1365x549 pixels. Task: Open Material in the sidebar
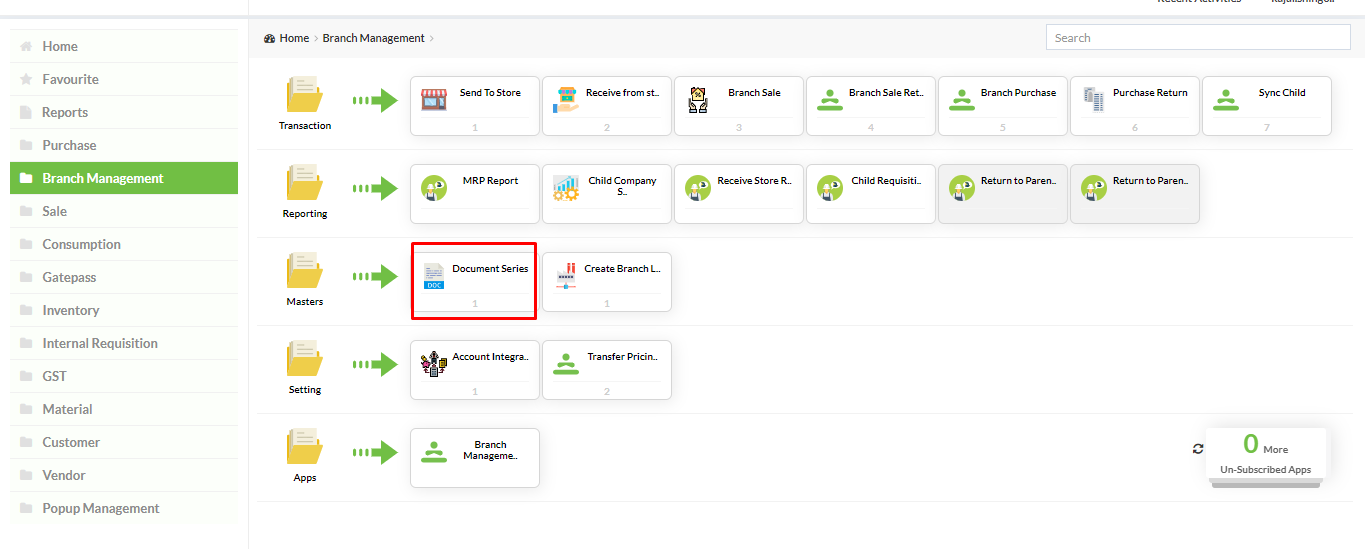(124, 409)
